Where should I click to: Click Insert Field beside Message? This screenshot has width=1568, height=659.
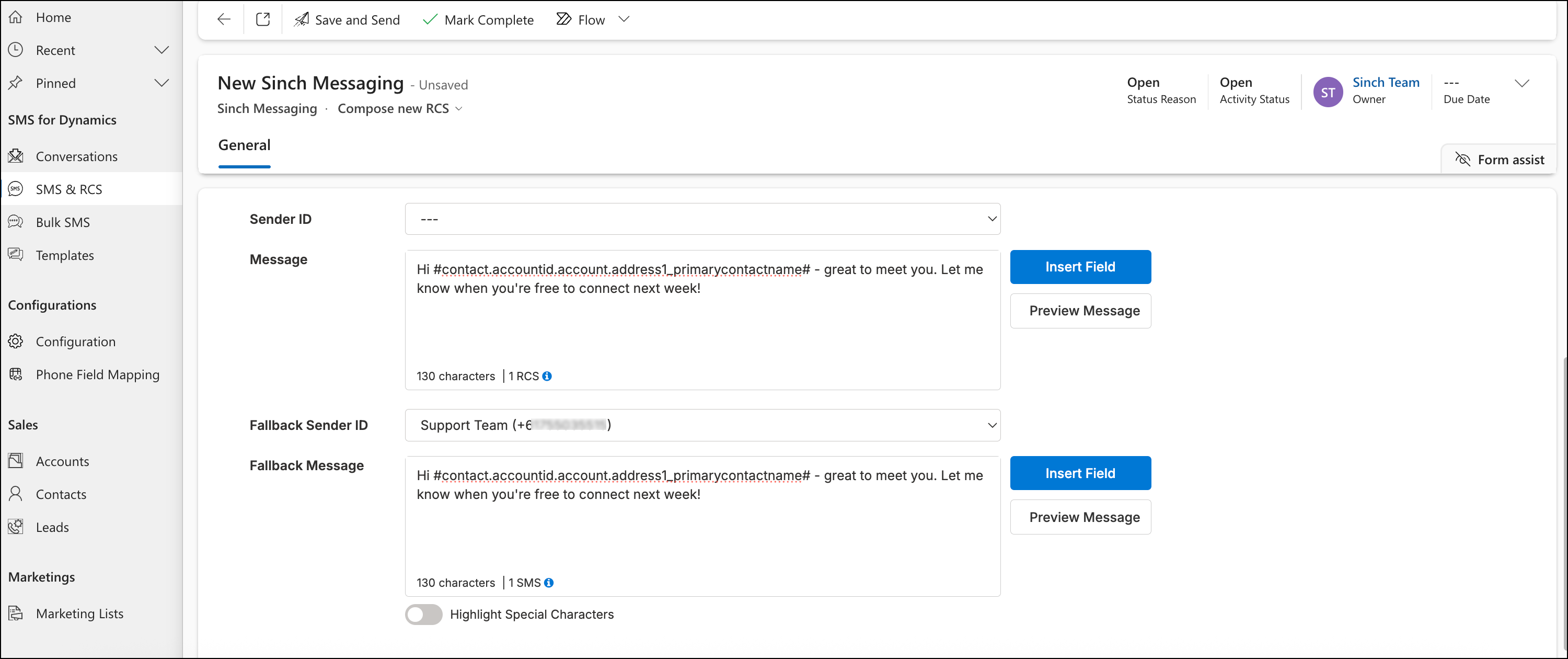1080,267
